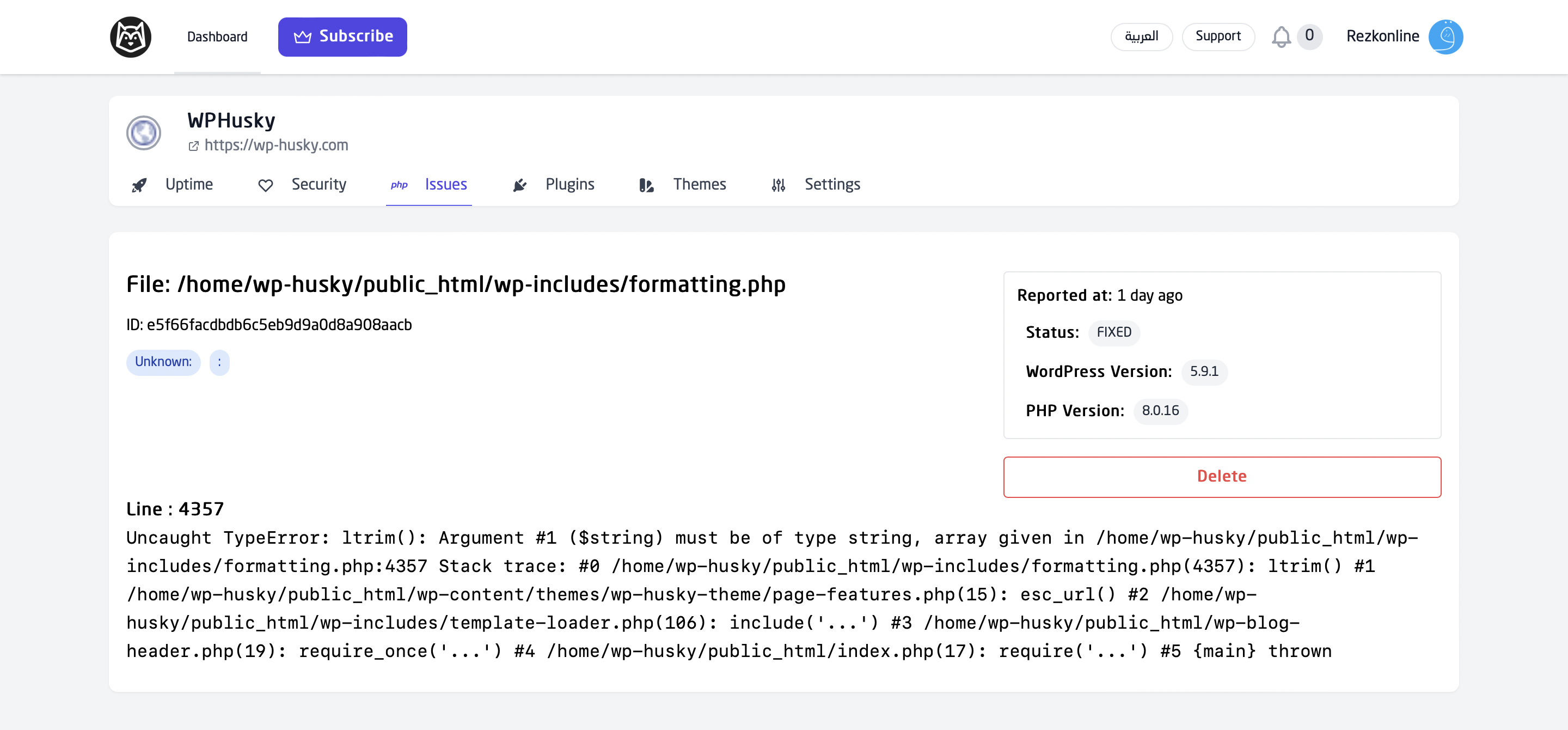Open the Rezkonline profile avatar
The height and width of the screenshot is (730, 1568).
[x=1445, y=36]
